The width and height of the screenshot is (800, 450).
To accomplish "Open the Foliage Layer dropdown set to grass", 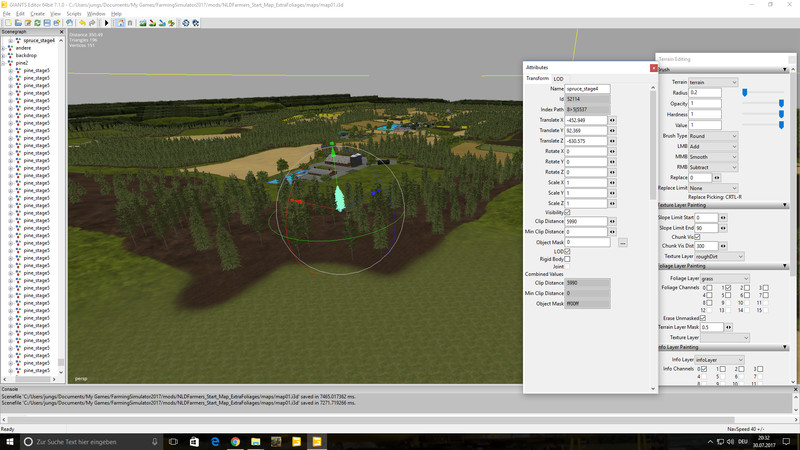I will click(x=724, y=279).
